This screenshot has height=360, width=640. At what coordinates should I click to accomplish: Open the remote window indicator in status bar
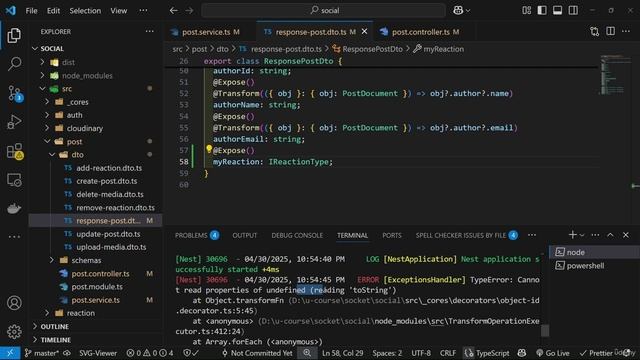point(10,353)
